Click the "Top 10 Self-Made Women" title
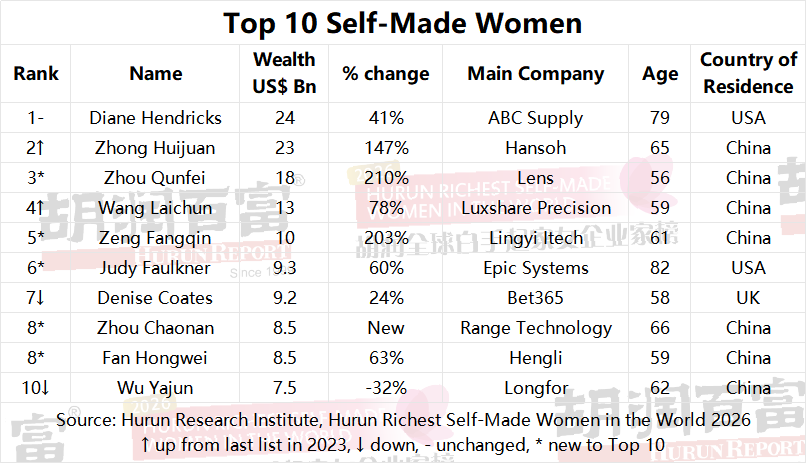 coord(402,22)
